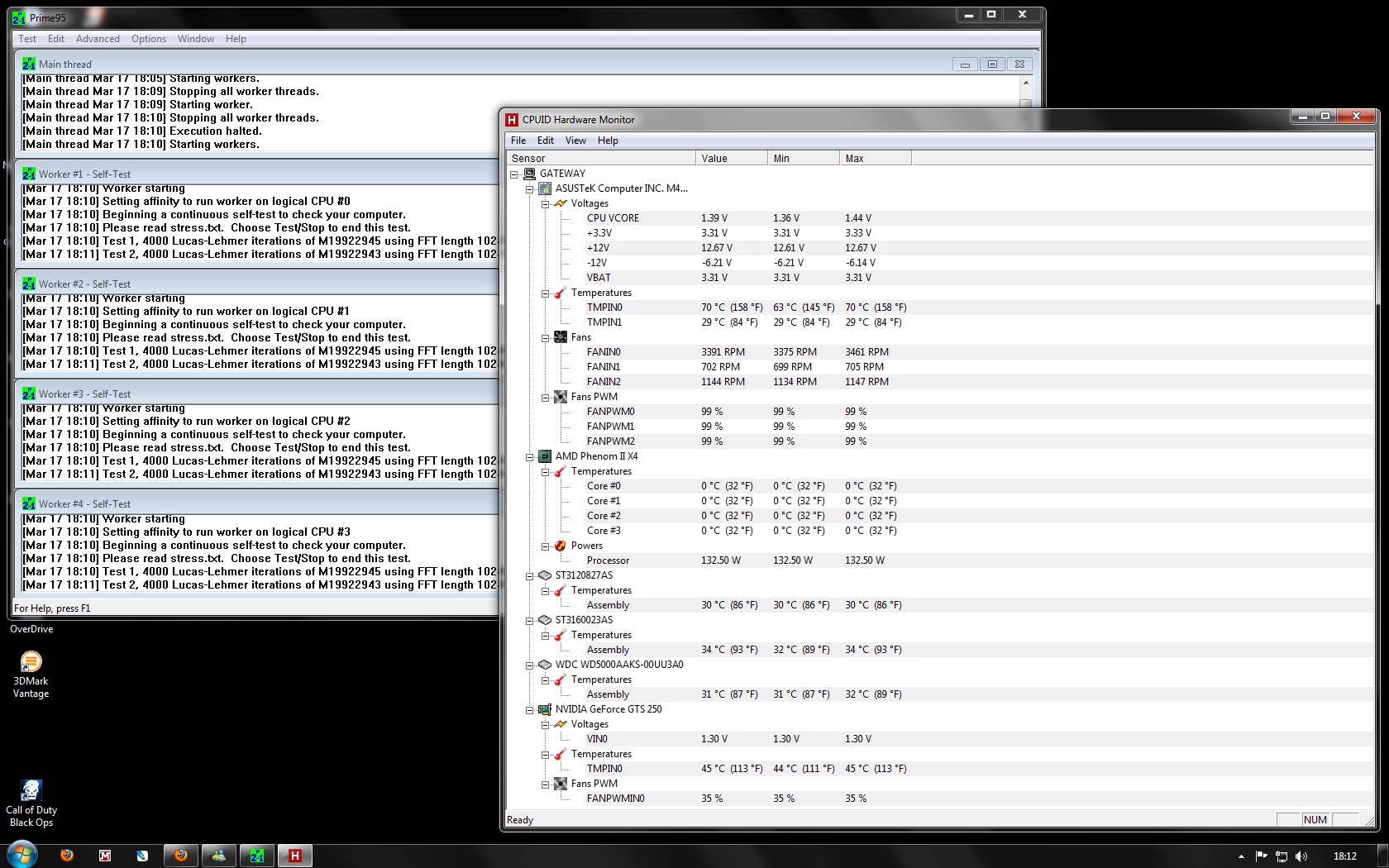Click the ASUSTeK motherboard icon
Viewport: 1389px width, 868px height.
click(545, 188)
